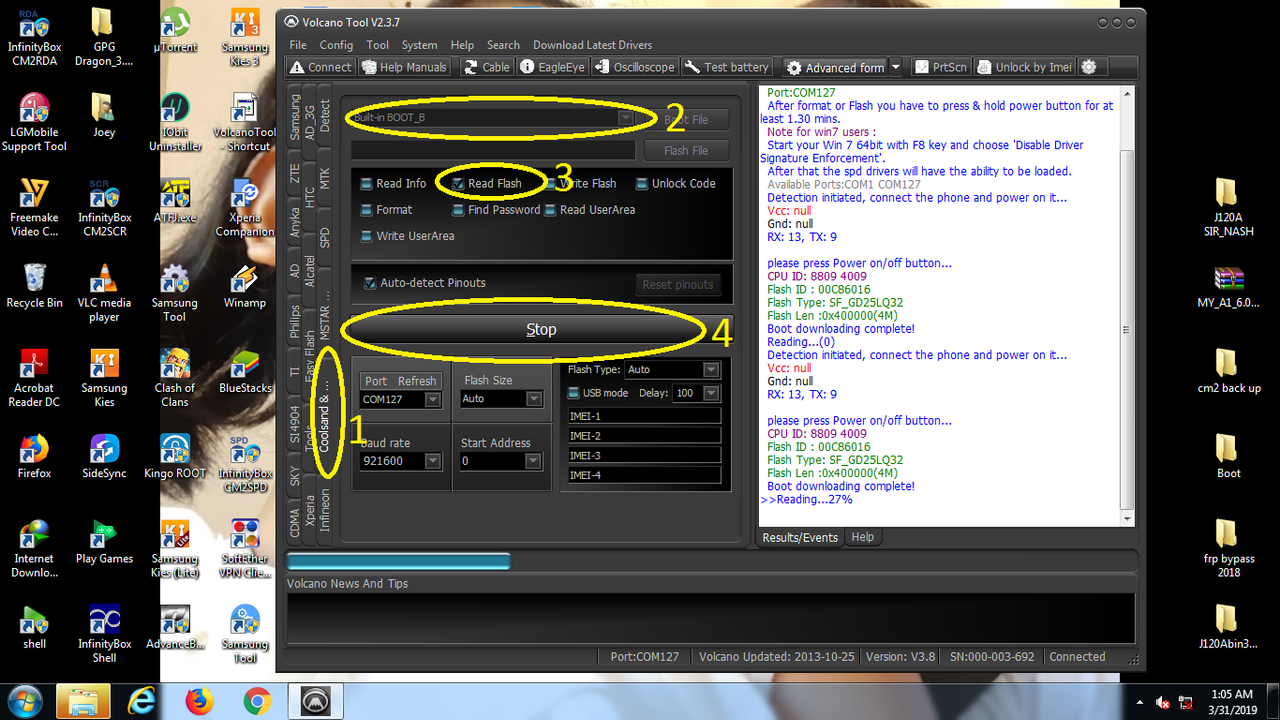
Task: Open Google Chrome from taskbar
Action: (257, 702)
